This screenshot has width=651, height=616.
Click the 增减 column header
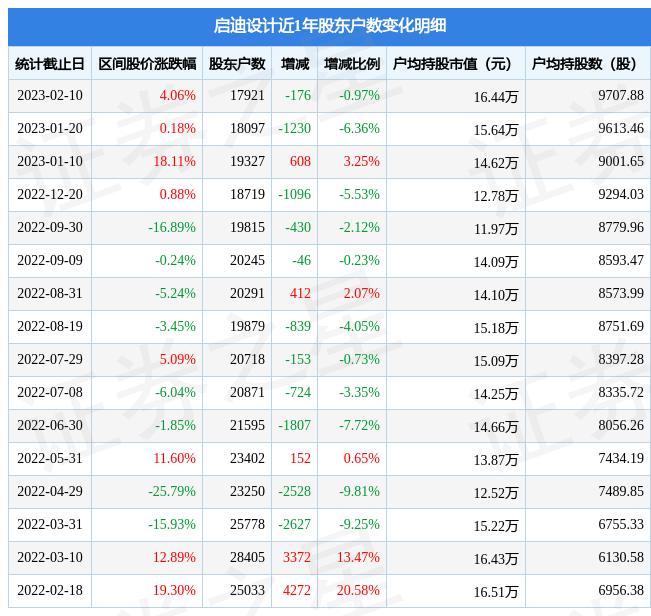click(295, 64)
